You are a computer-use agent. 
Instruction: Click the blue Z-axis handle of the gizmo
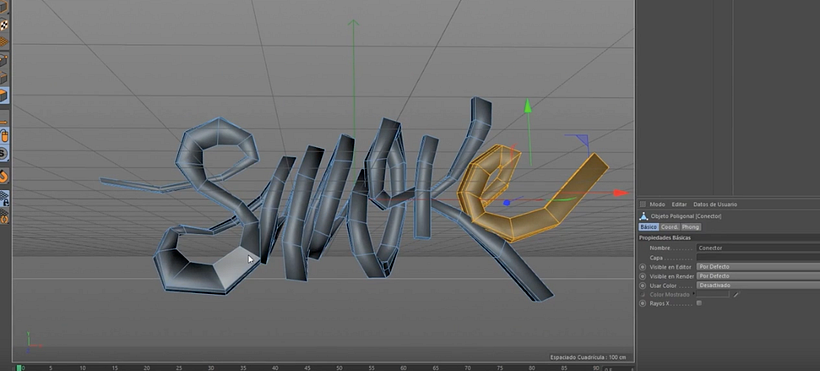click(x=506, y=203)
